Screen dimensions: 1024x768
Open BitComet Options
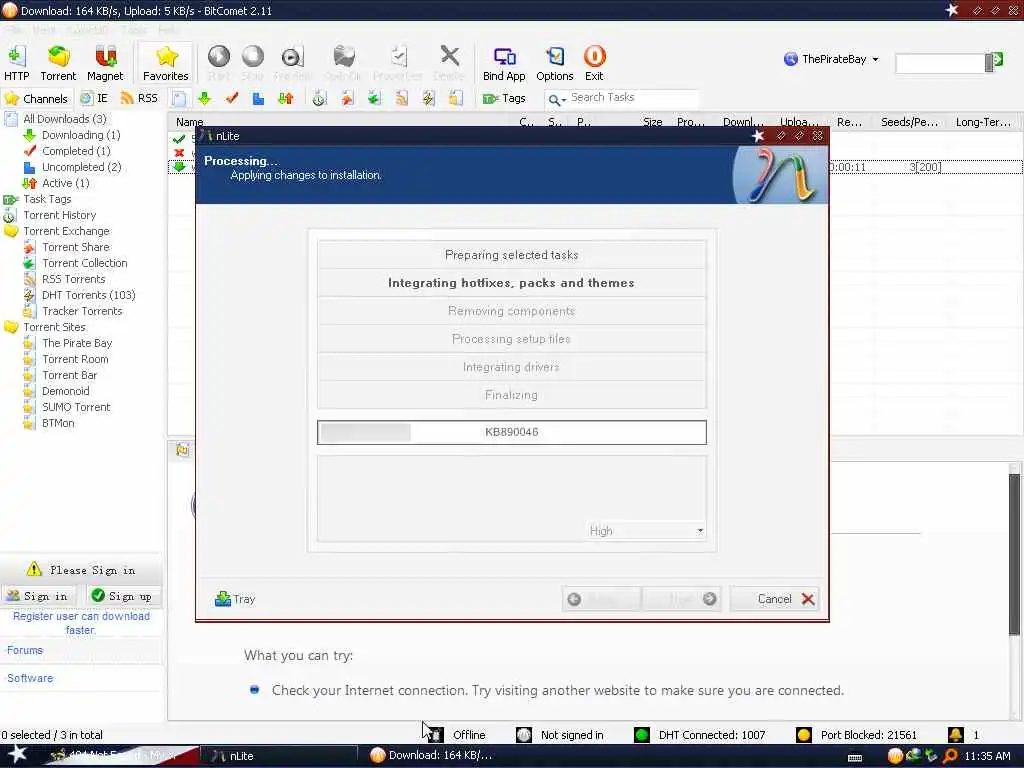pyautogui.click(x=554, y=63)
